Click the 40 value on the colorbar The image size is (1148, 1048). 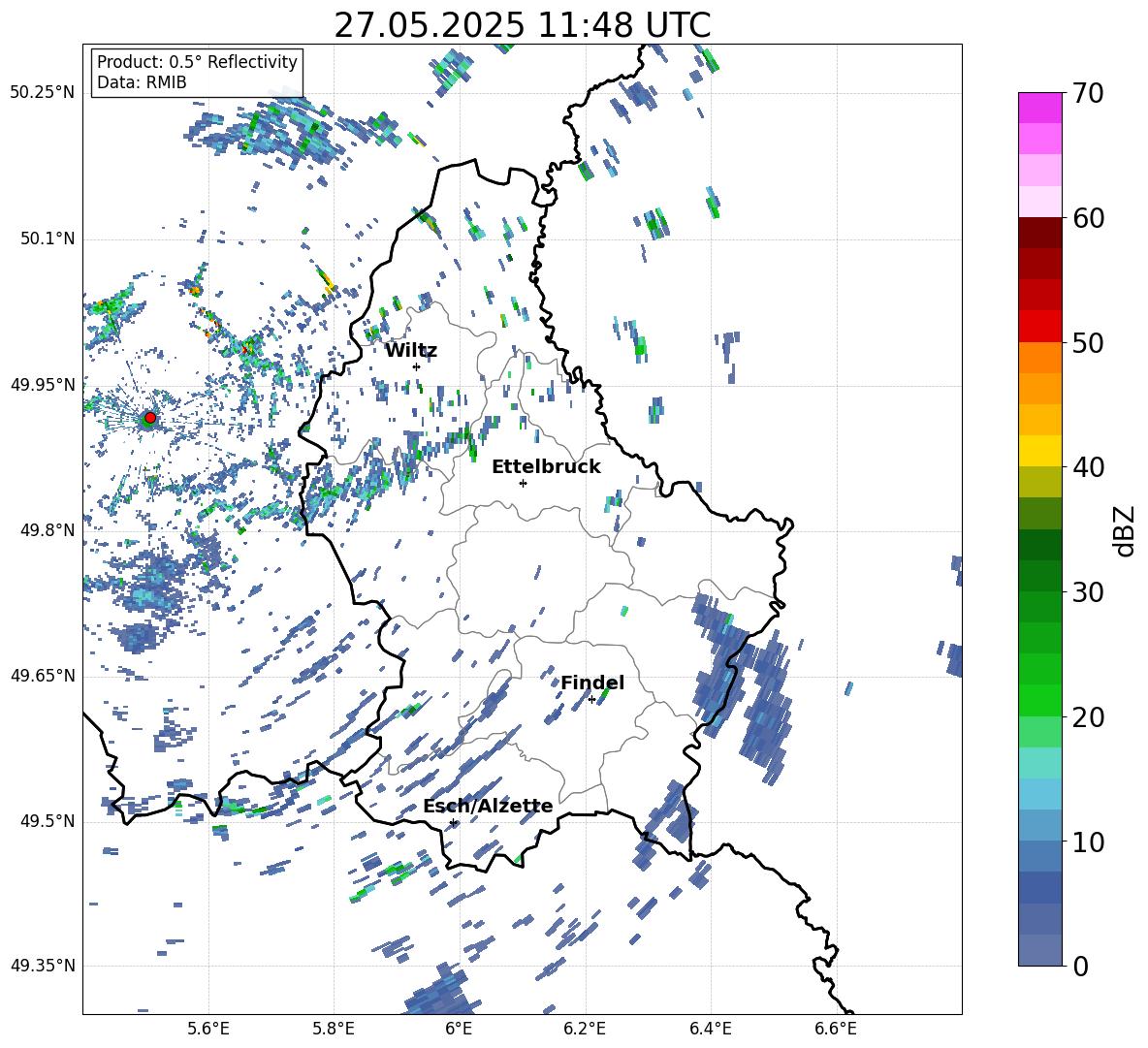(x=1087, y=467)
